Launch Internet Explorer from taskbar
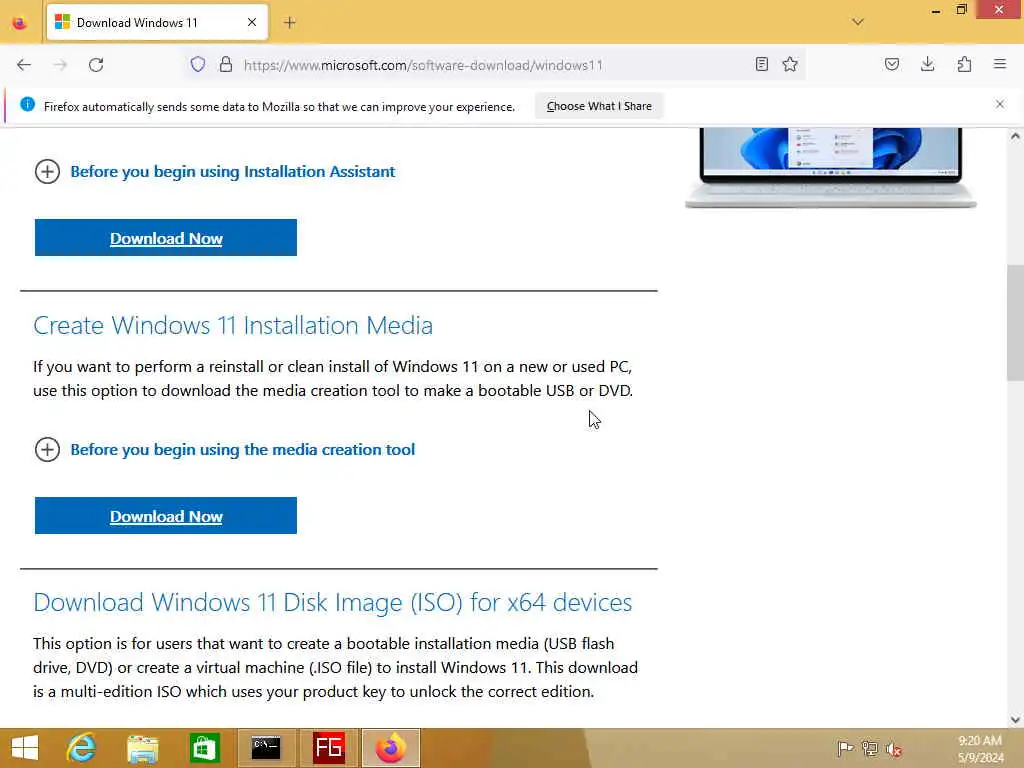The image size is (1024, 768). pos(82,748)
